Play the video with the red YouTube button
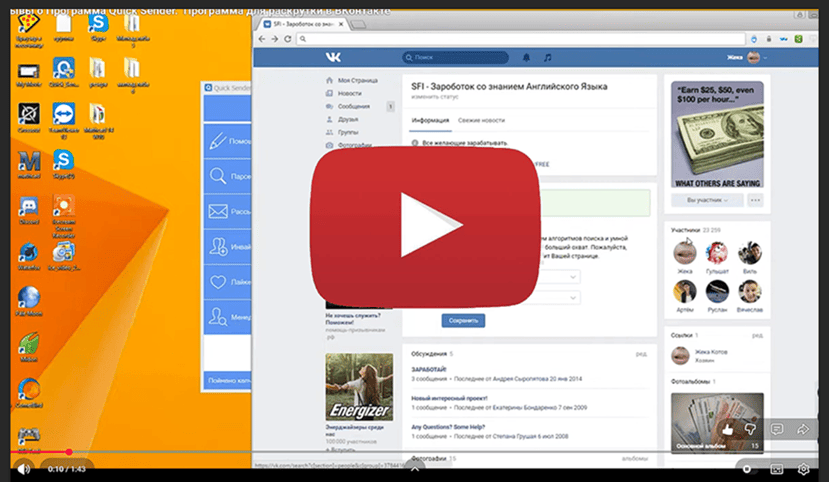829x482 pixels. [x=425, y=226]
